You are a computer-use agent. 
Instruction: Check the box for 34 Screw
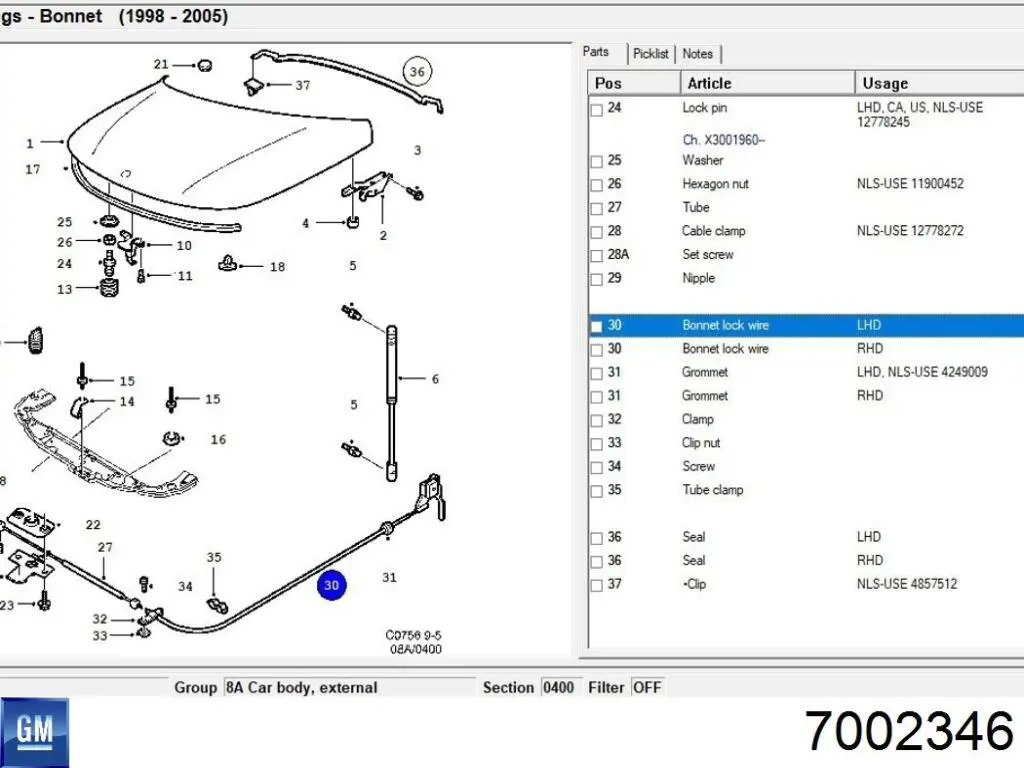[x=596, y=467]
